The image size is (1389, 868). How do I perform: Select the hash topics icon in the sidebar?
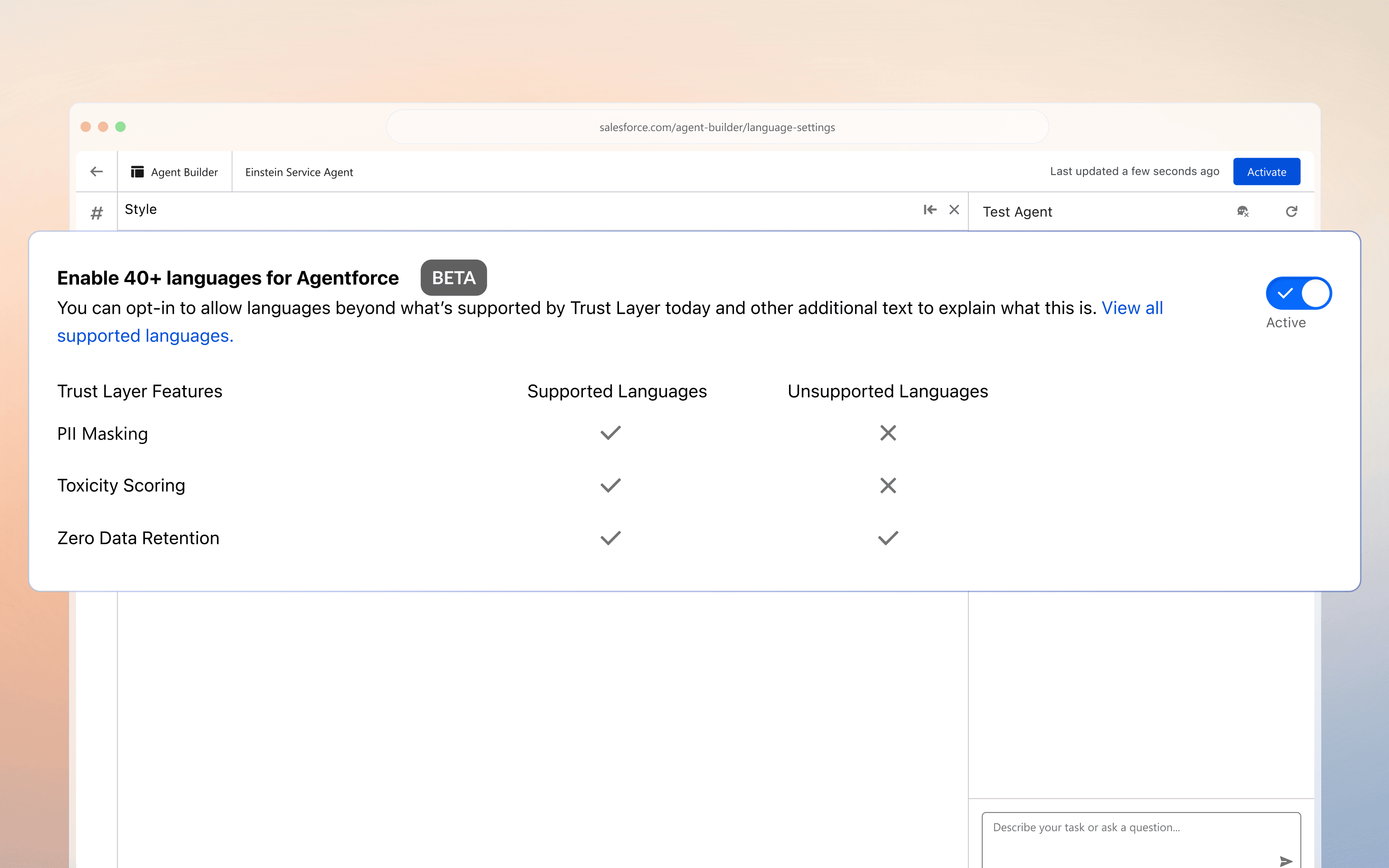coord(96,213)
